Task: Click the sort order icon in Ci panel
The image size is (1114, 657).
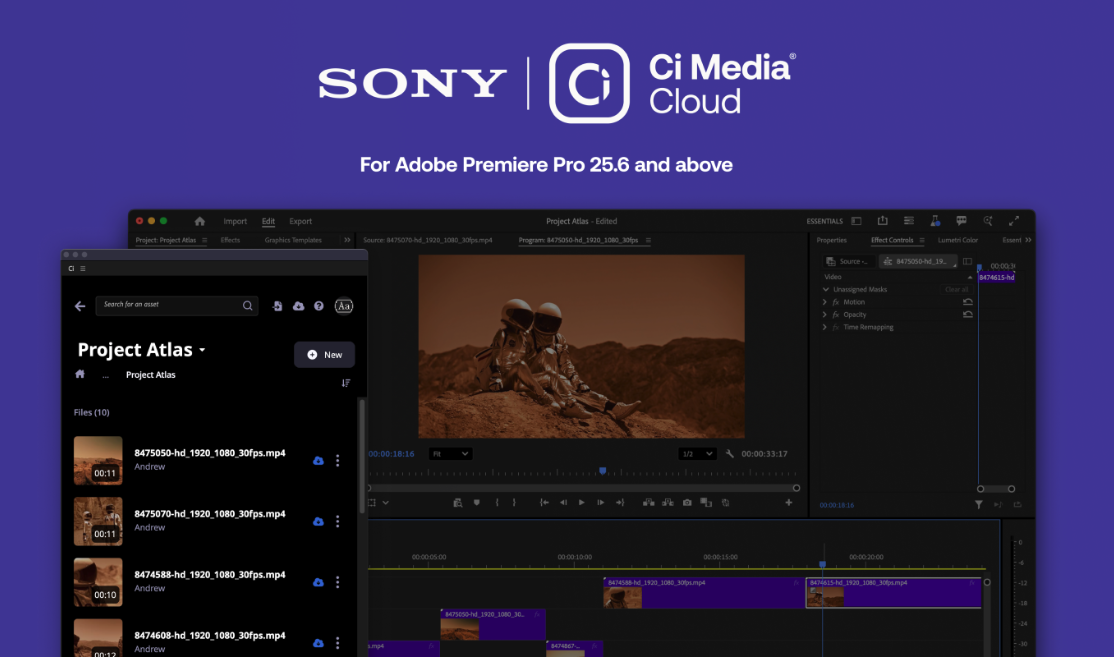Action: pyautogui.click(x=346, y=383)
